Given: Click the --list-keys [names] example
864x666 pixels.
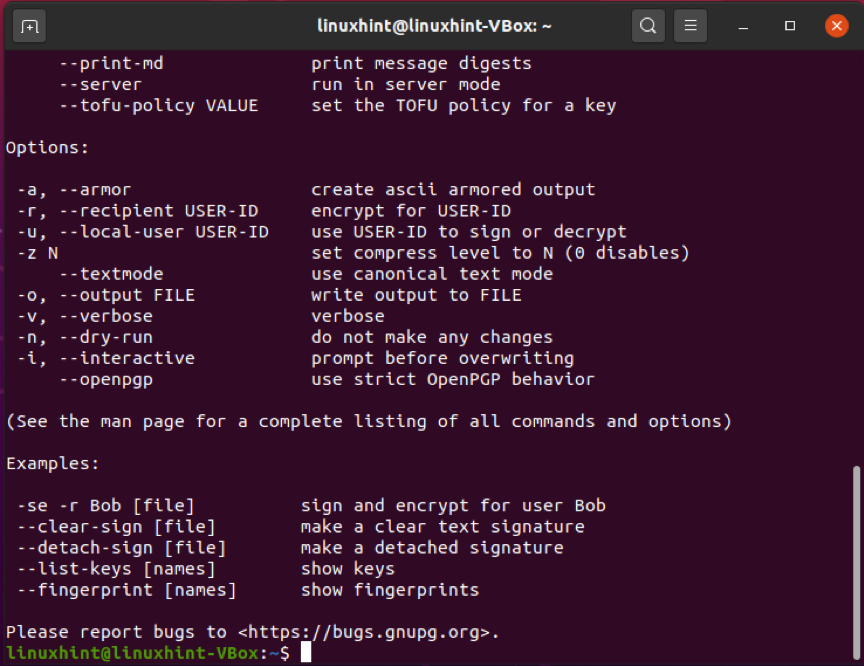Looking at the screenshot, I should (x=116, y=568).
